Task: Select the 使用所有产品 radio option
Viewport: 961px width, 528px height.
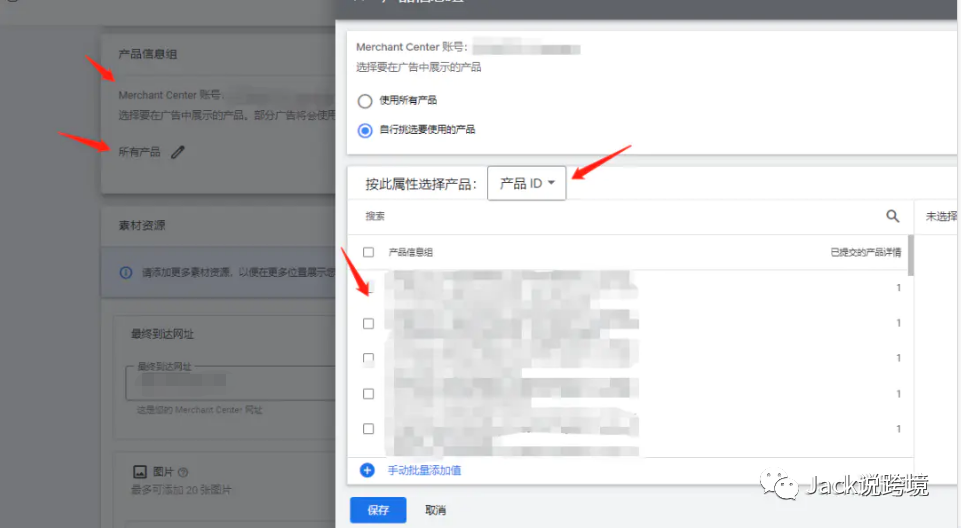Action: (365, 101)
